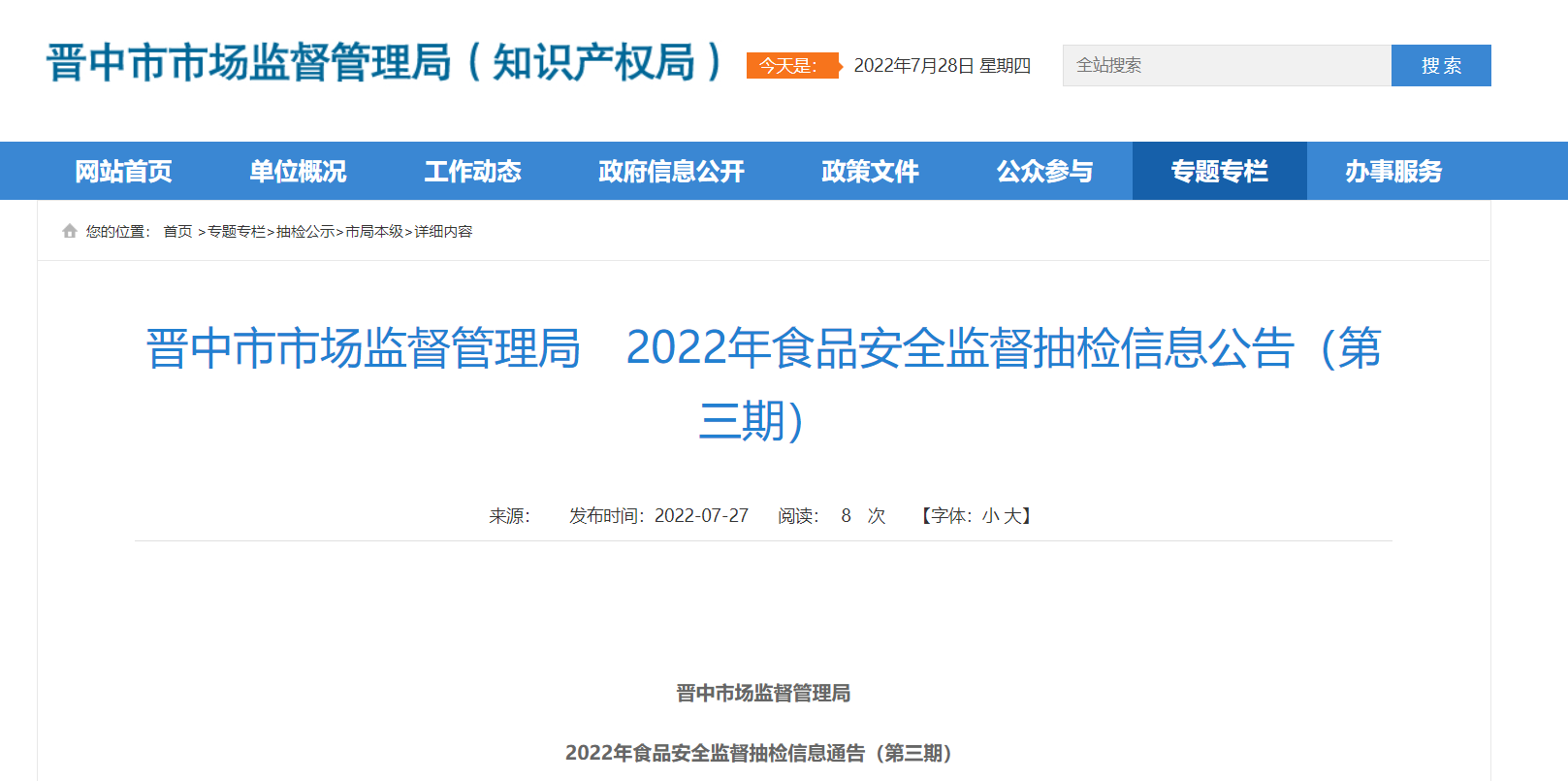Open 公众参与 navigation item
Viewport: 1568px width, 781px height.
point(1045,171)
